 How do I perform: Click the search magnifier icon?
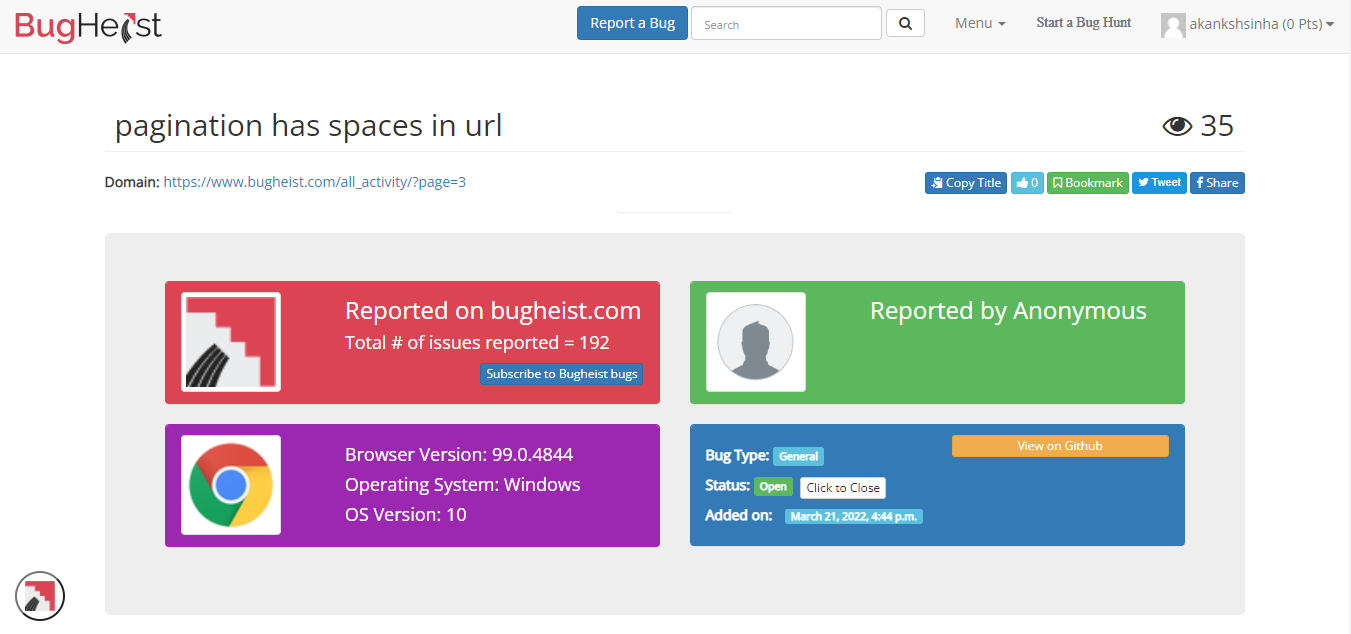(x=904, y=22)
